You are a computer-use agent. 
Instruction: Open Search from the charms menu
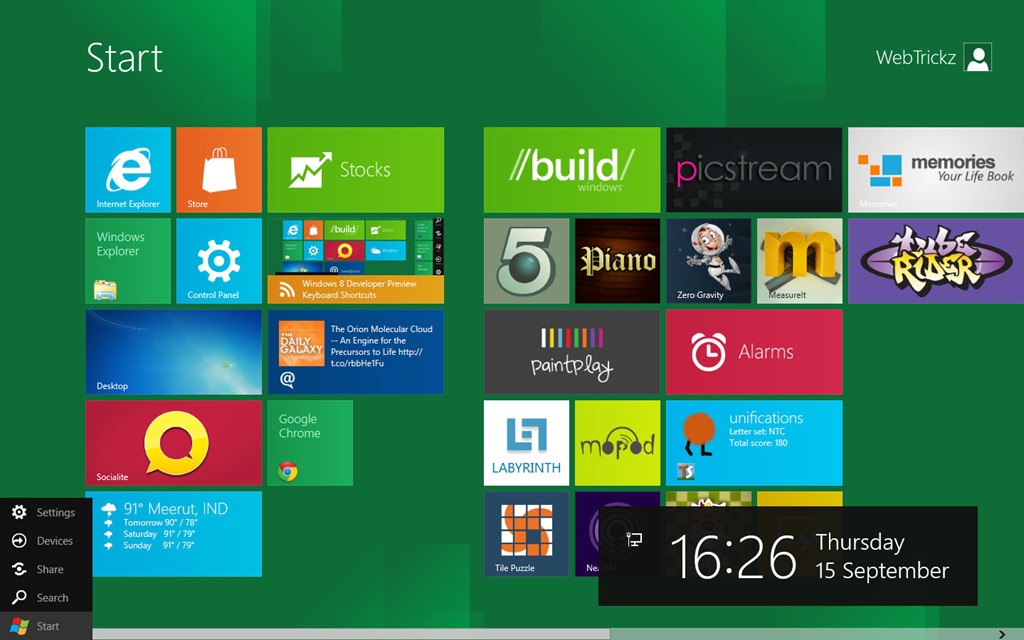46,598
